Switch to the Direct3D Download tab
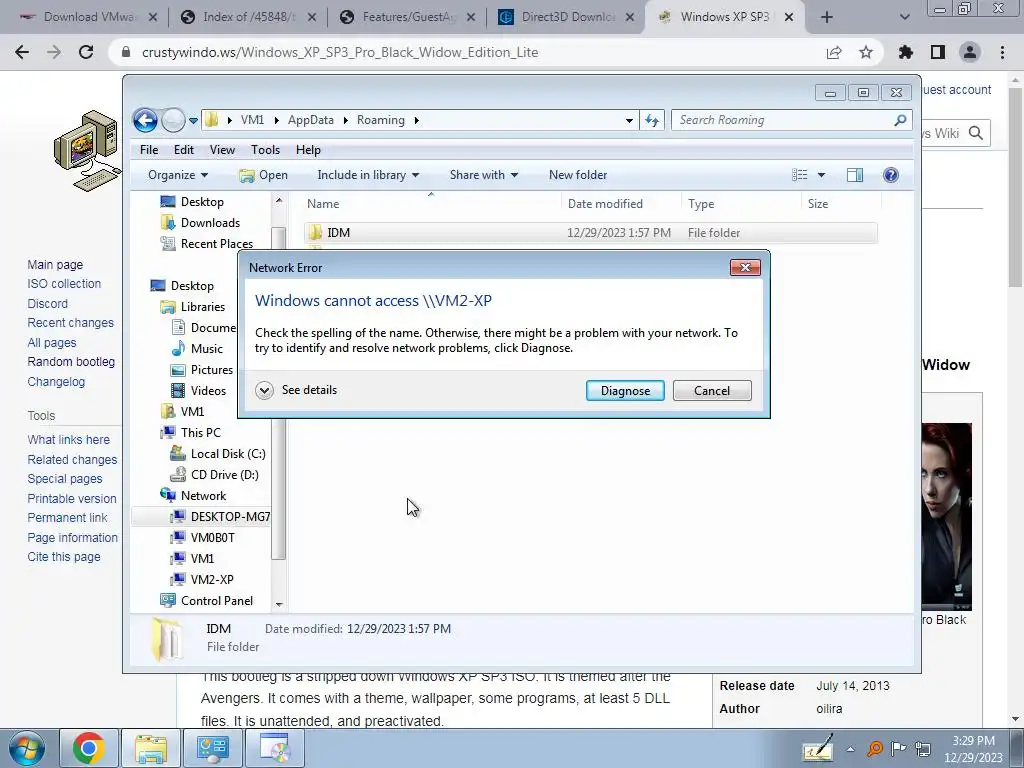Viewport: 1024px width, 768px height. pyautogui.click(x=567, y=18)
